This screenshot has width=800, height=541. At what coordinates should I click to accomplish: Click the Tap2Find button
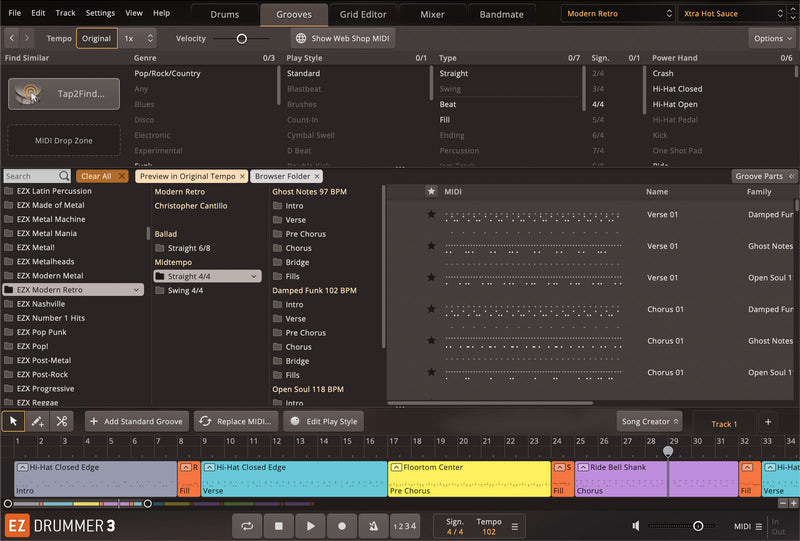tap(64, 94)
